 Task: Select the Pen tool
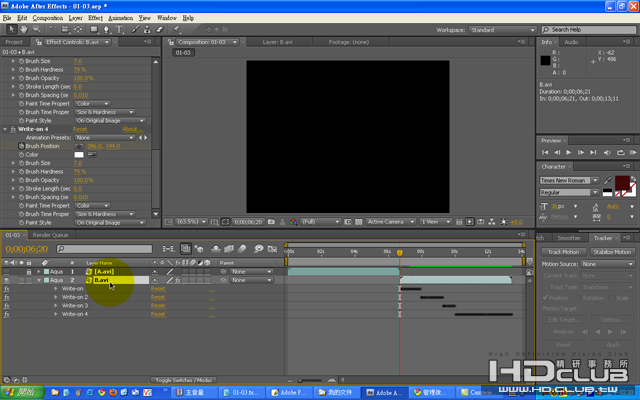(x=107, y=29)
